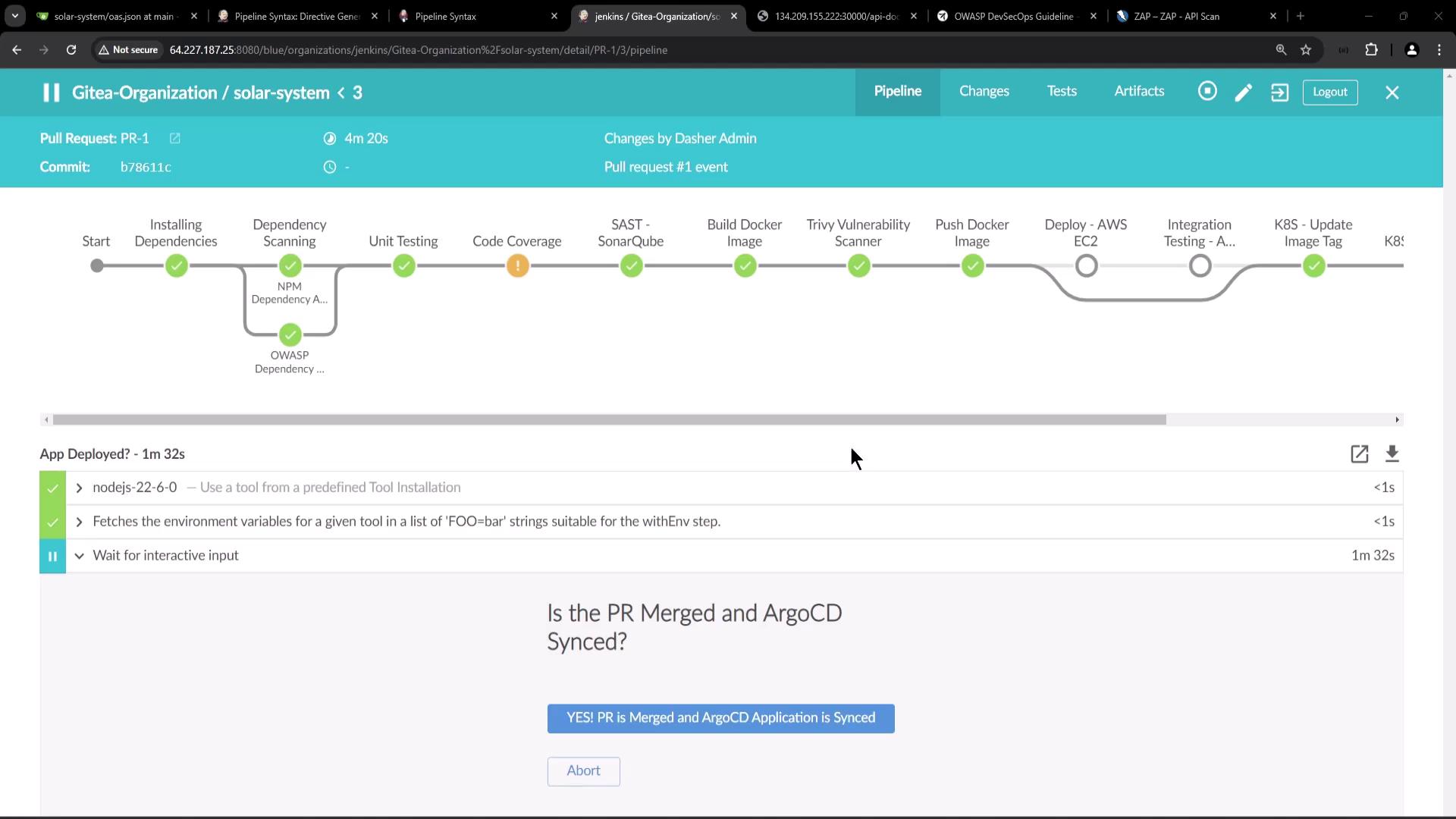This screenshot has height=819, width=1456.
Task: Select the OWASP Dependency check stage node
Action: click(x=290, y=334)
